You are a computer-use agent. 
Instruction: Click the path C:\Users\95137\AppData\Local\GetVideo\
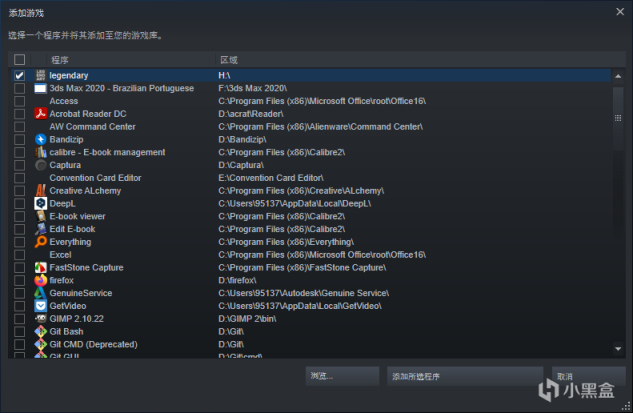point(300,306)
